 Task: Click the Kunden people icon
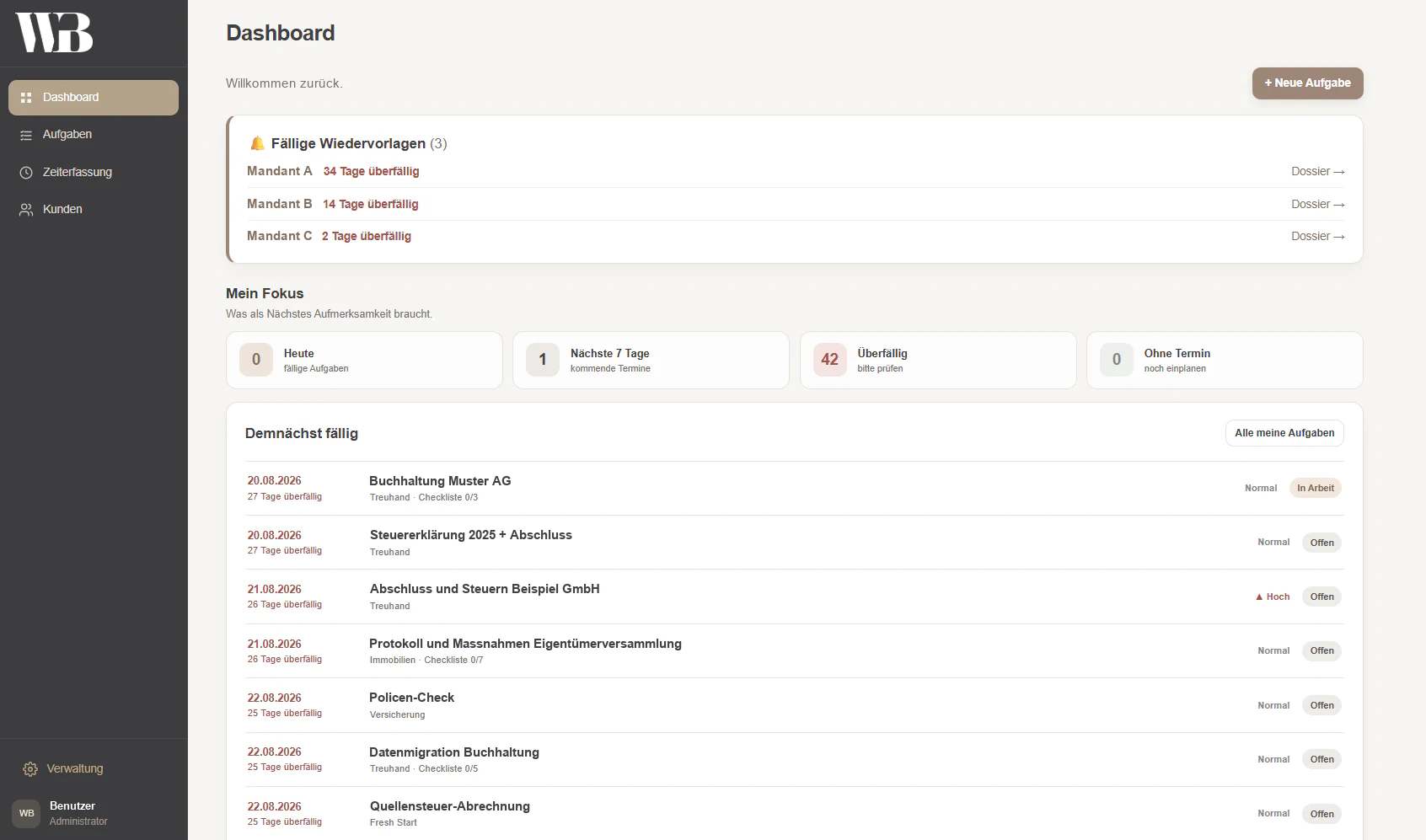(x=26, y=209)
